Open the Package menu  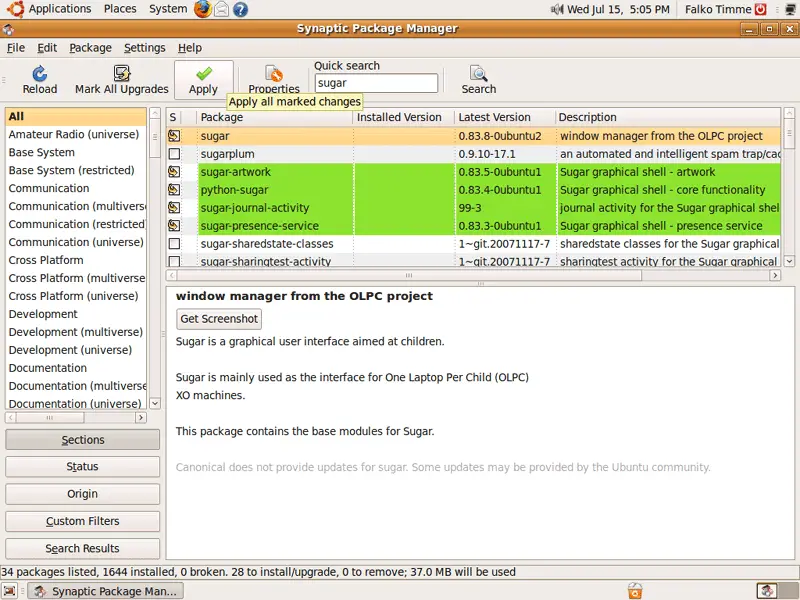(90, 48)
